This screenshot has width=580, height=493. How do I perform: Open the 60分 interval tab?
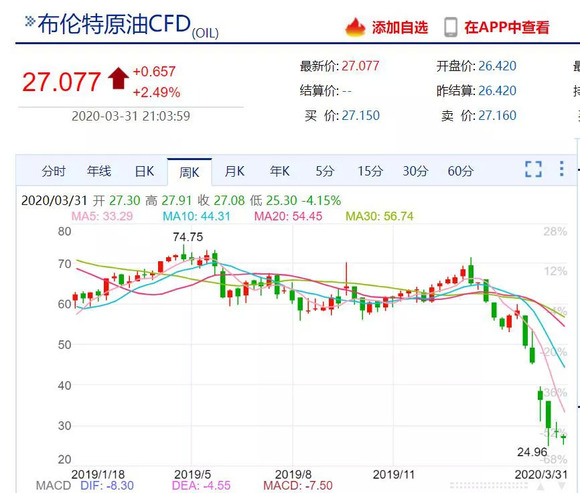(x=461, y=171)
